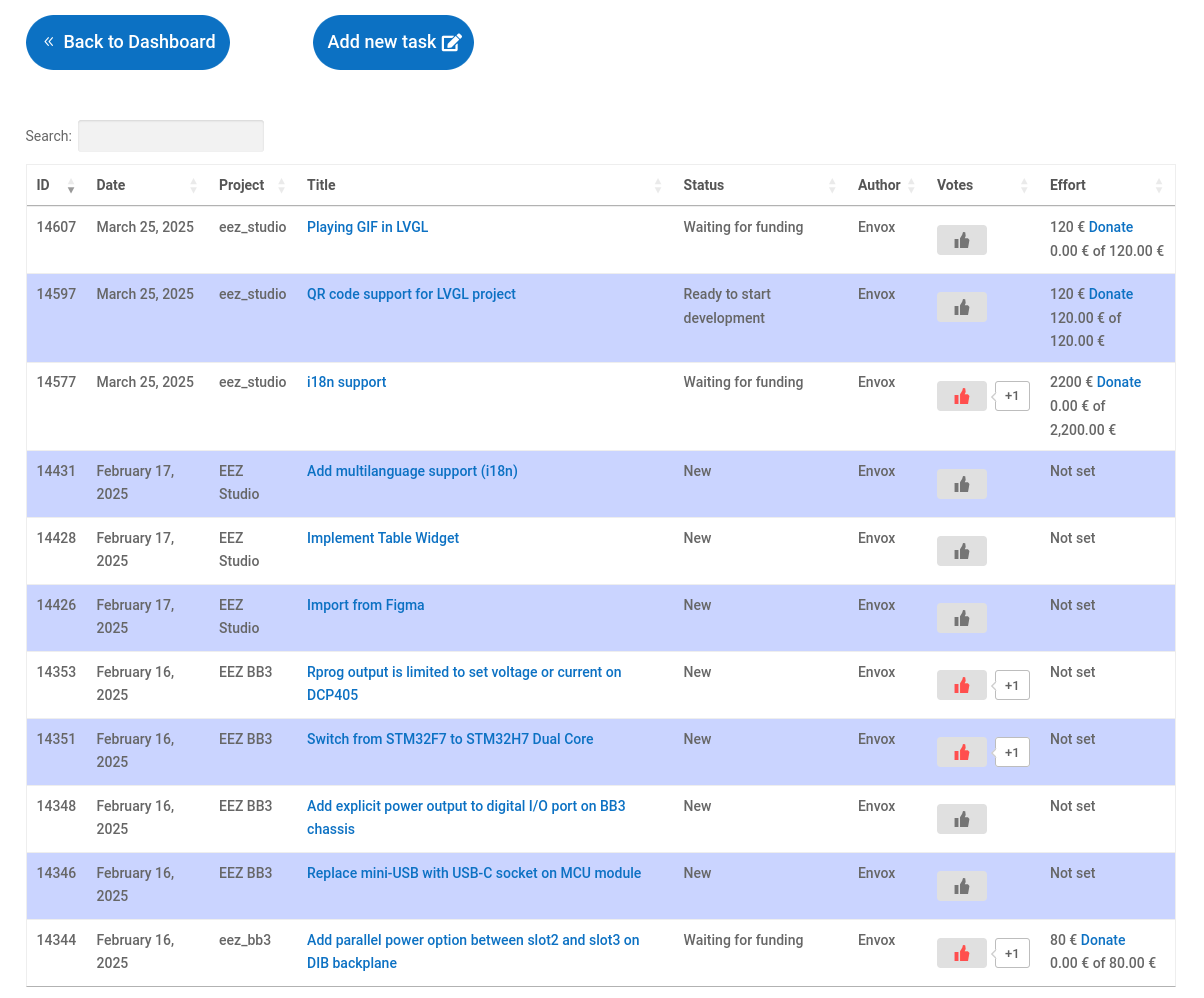Sort table by Project column

(x=253, y=185)
